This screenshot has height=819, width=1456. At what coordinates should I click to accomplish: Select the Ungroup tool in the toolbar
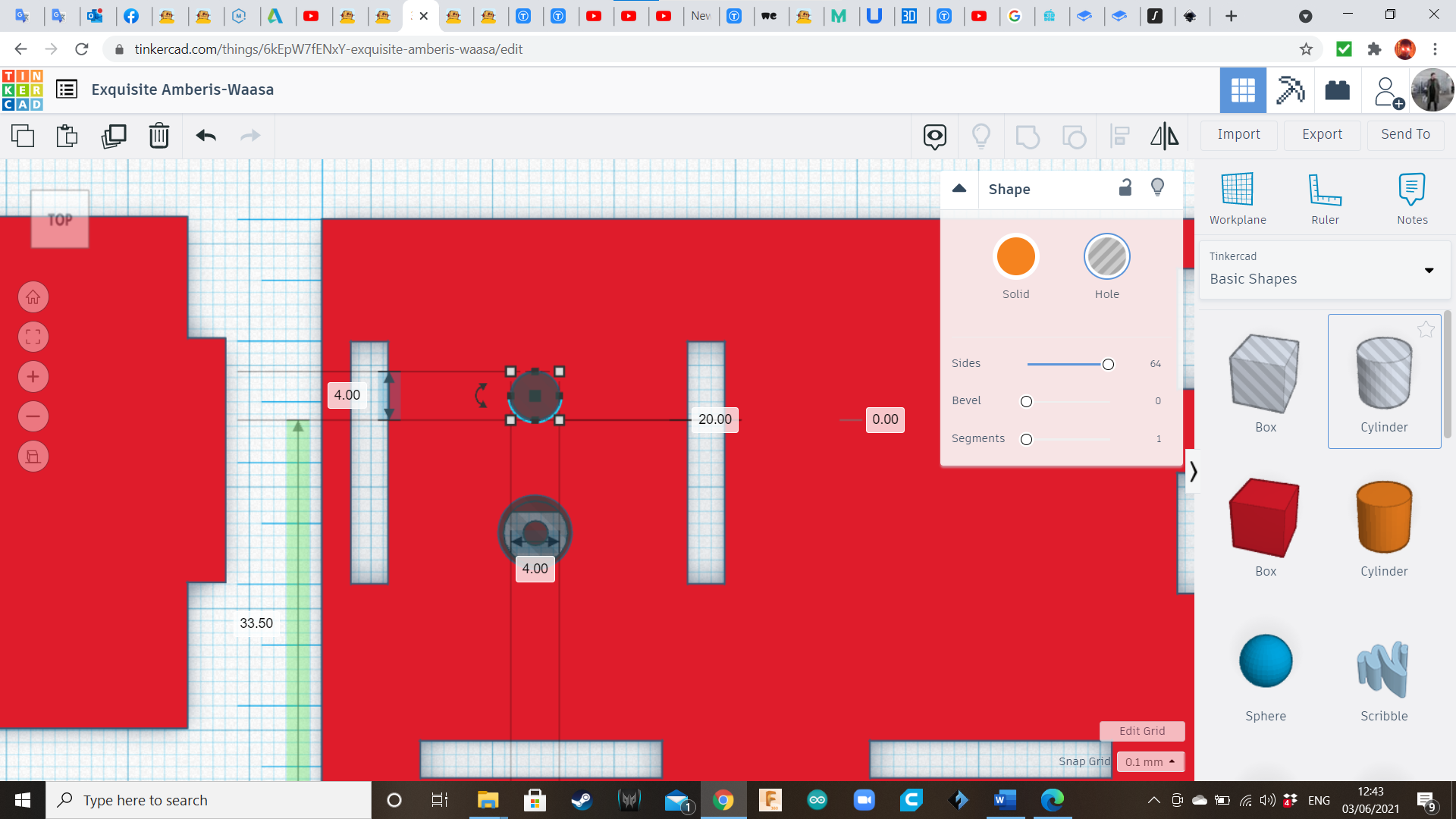[x=1075, y=136]
